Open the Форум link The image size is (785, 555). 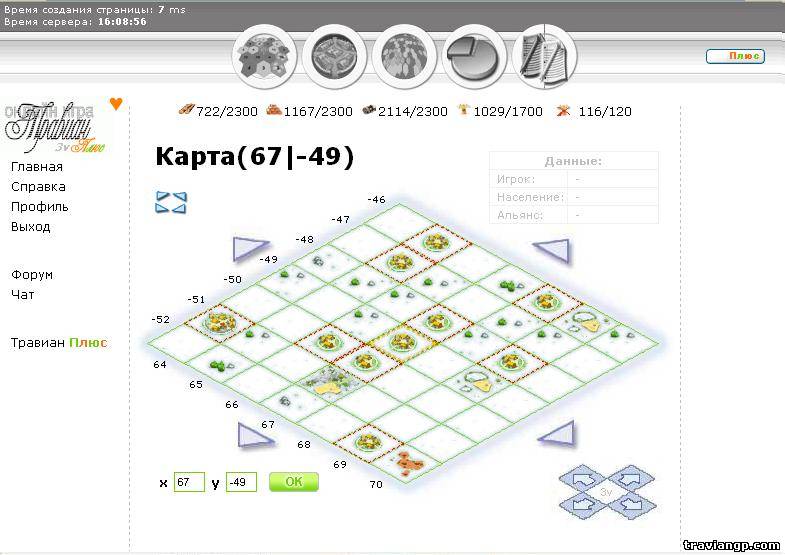point(32,275)
